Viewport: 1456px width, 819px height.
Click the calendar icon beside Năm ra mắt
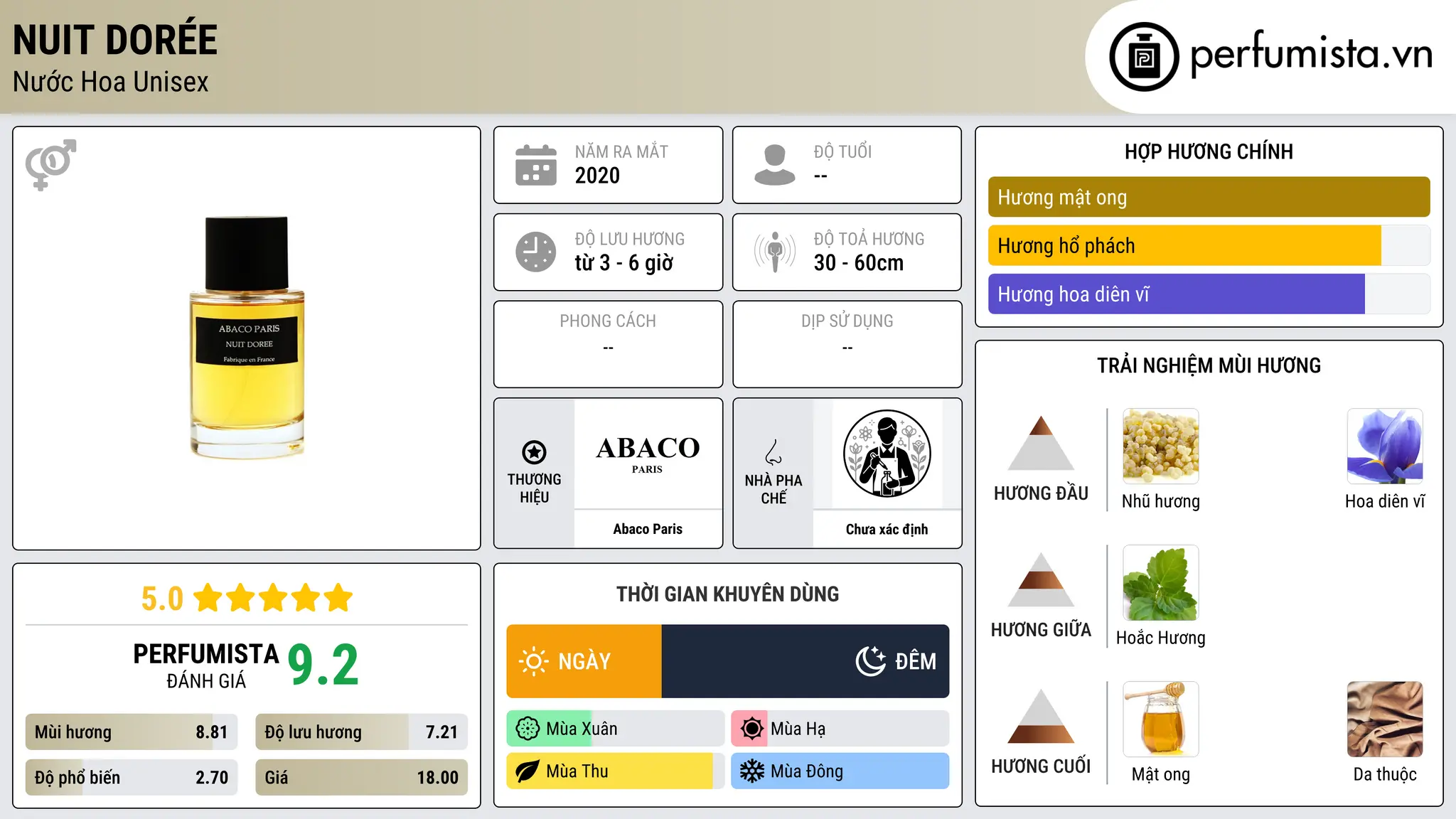(x=536, y=165)
